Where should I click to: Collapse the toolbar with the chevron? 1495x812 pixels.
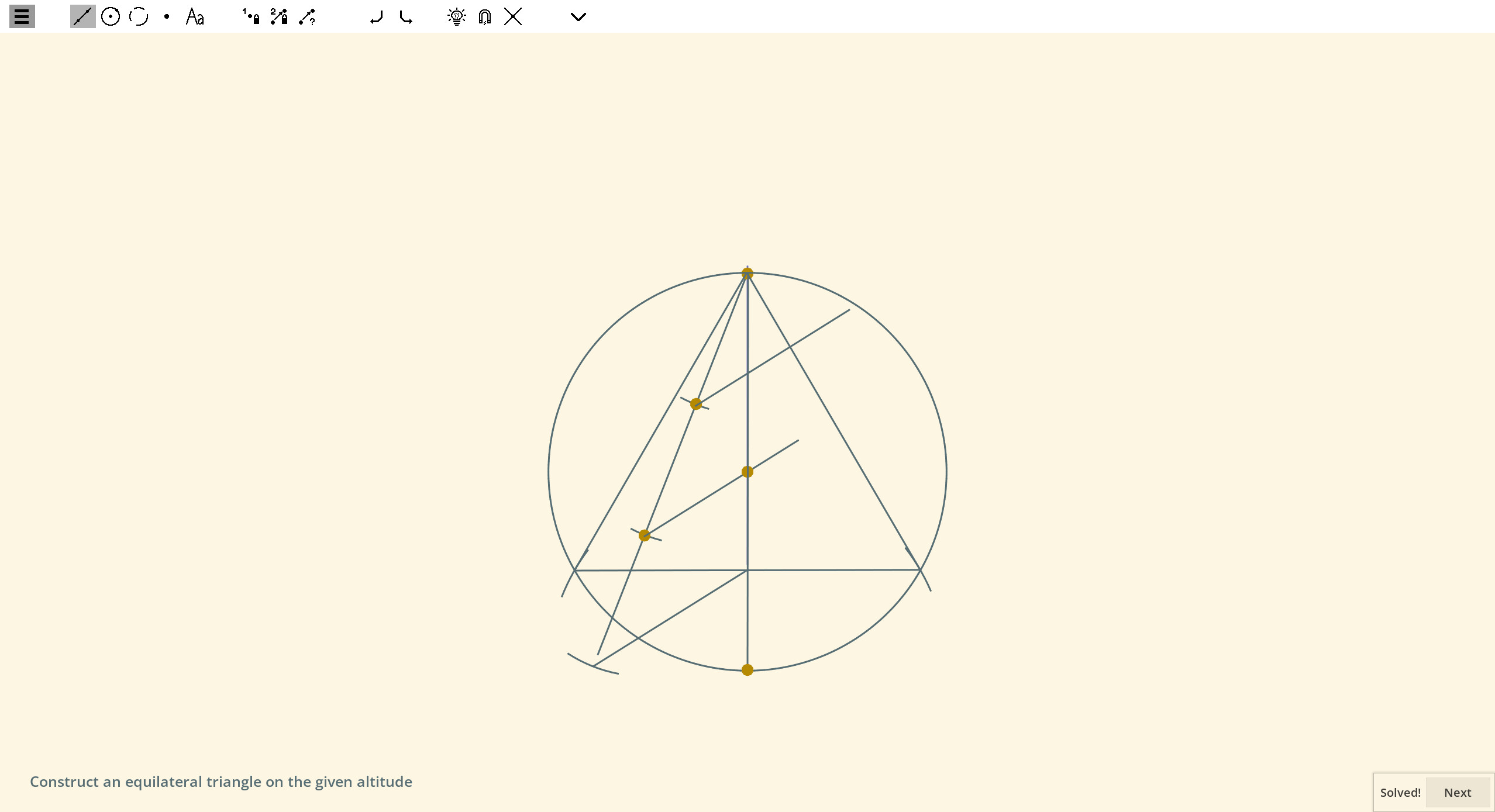(578, 16)
